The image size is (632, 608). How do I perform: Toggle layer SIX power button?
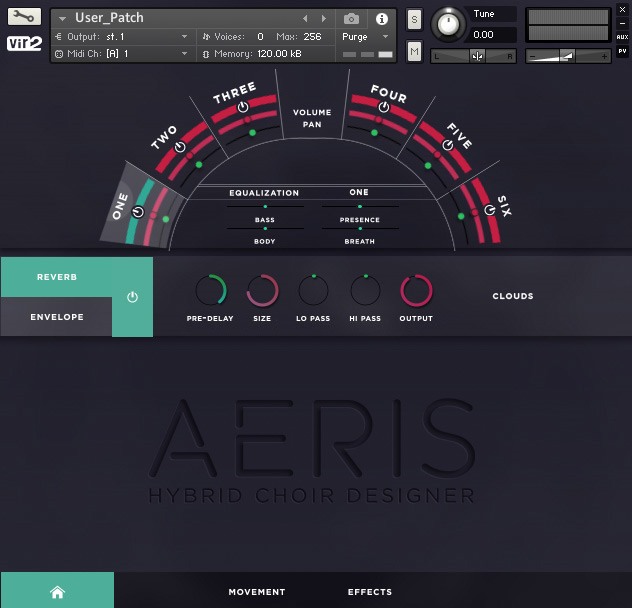point(490,210)
